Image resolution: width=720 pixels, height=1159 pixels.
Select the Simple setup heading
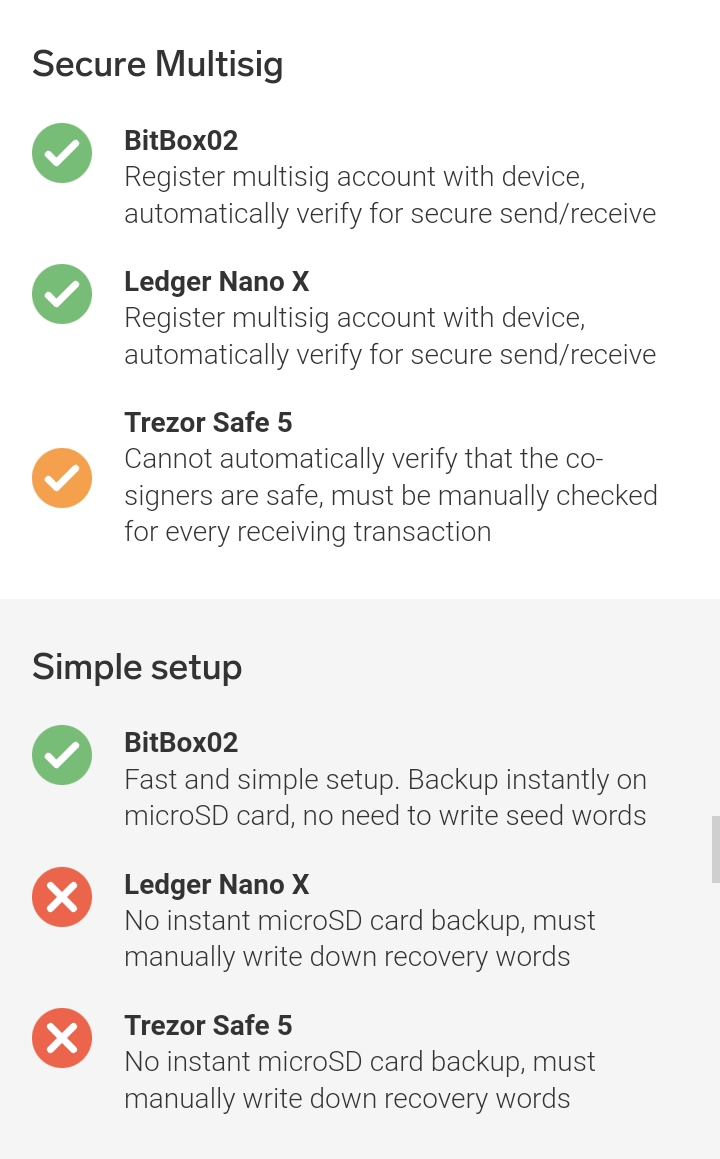click(137, 667)
